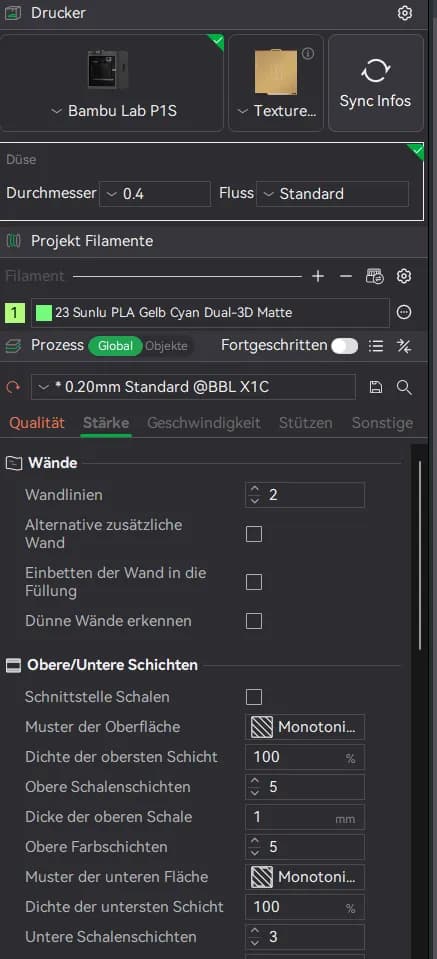The height and width of the screenshot is (959, 437).
Task: Check Dünne Wände erkennen
Action: click(x=254, y=621)
